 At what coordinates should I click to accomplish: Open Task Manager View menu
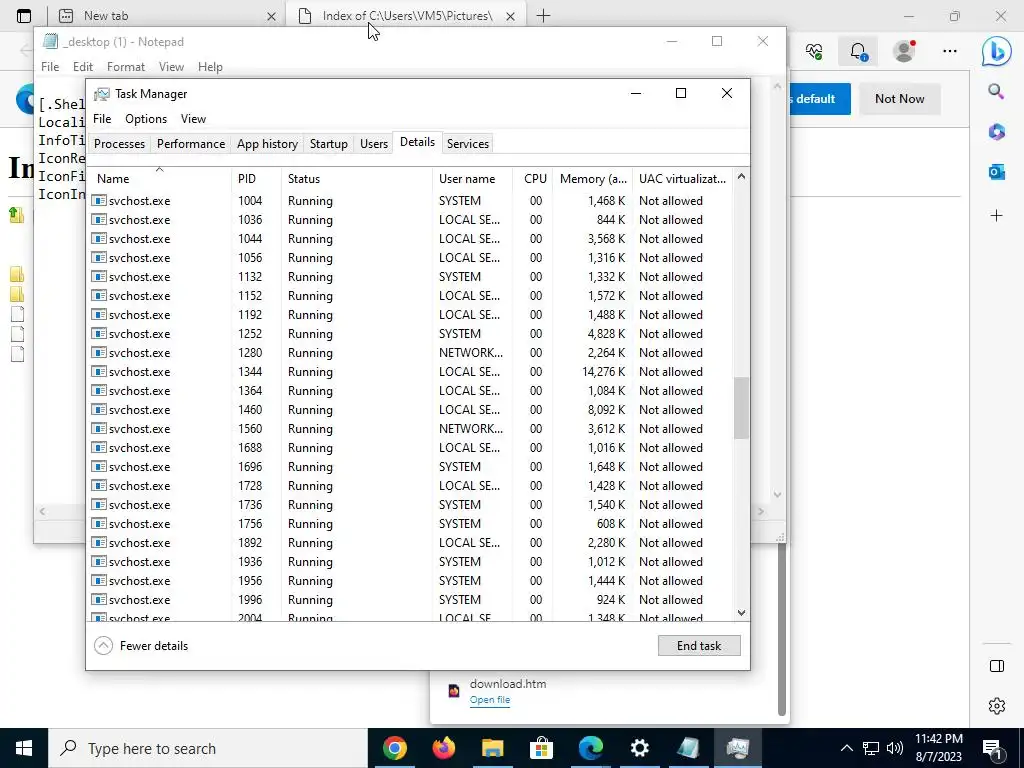(193, 119)
